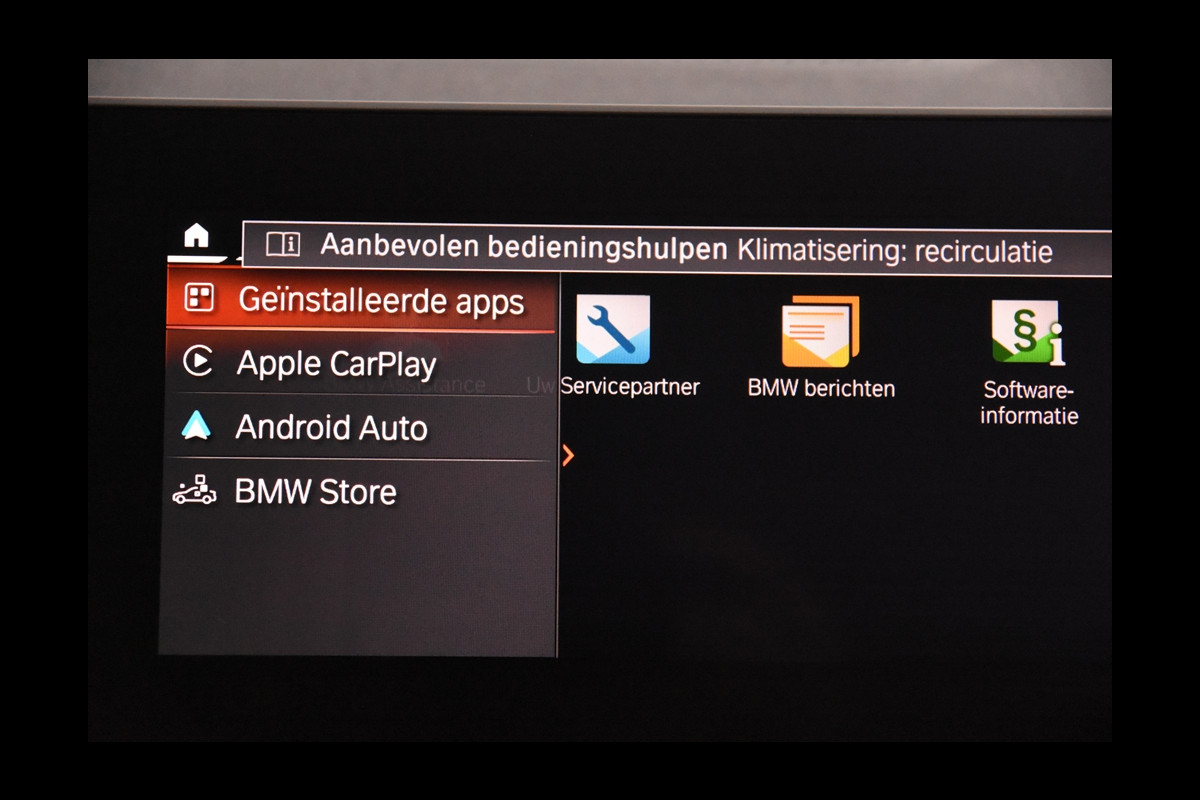Click the Apple CarPlay play-circle icon
This screenshot has width=1200, height=800.
pos(198,361)
